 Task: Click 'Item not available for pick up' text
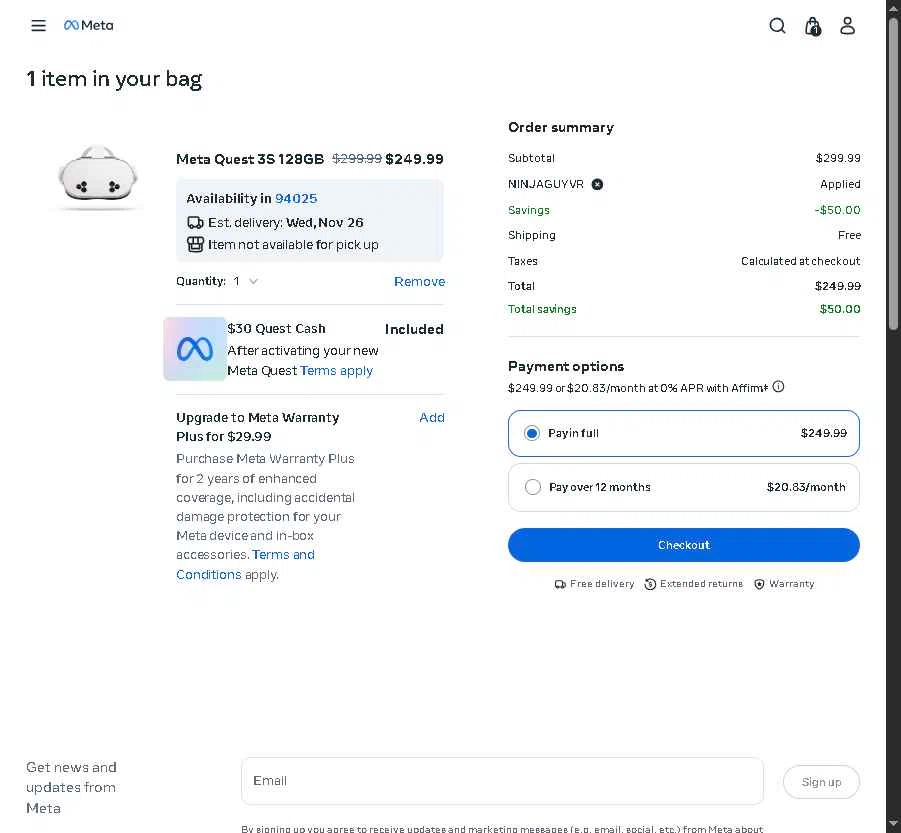point(293,245)
